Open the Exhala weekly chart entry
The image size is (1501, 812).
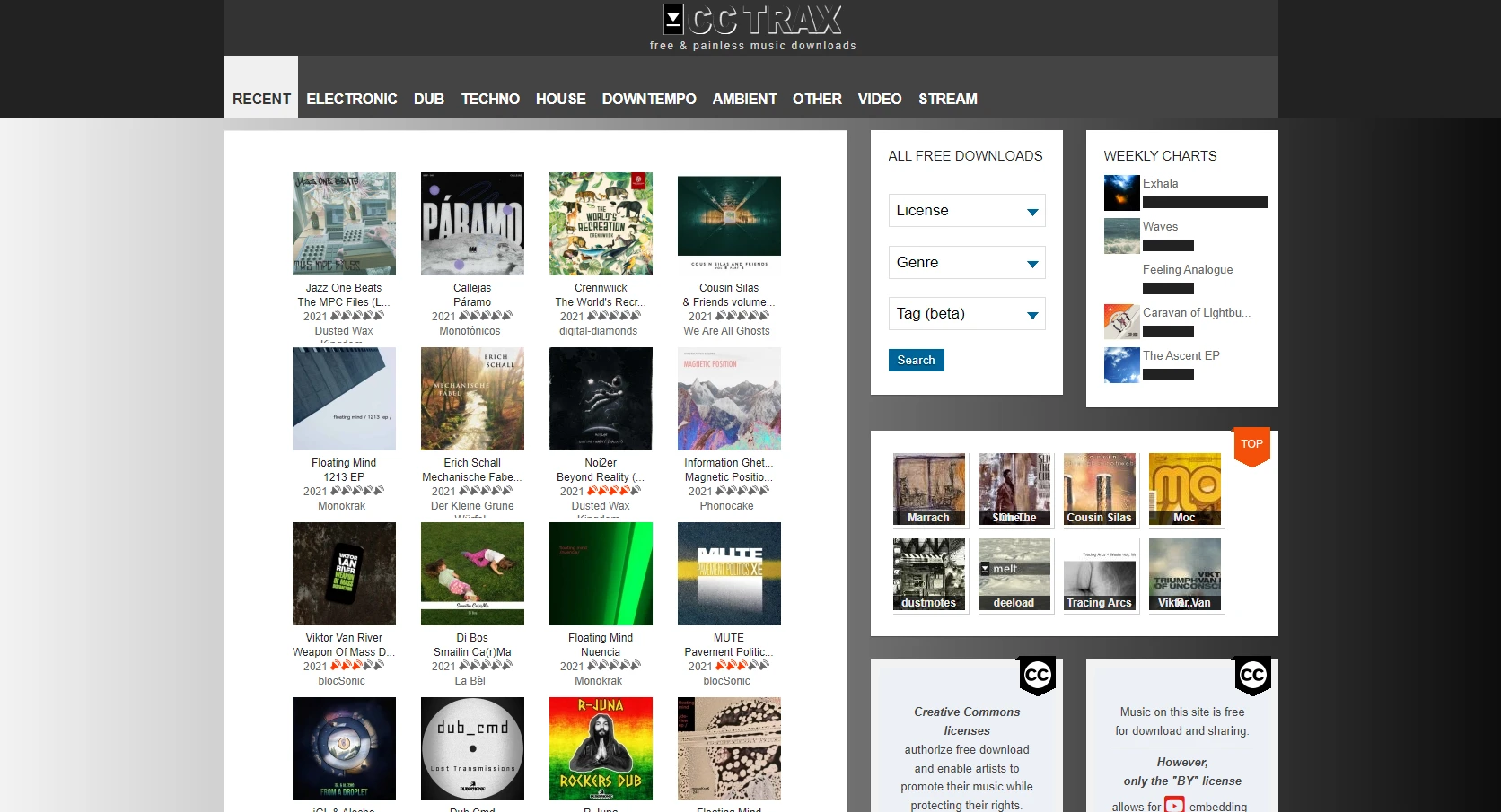(x=1160, y=183)
